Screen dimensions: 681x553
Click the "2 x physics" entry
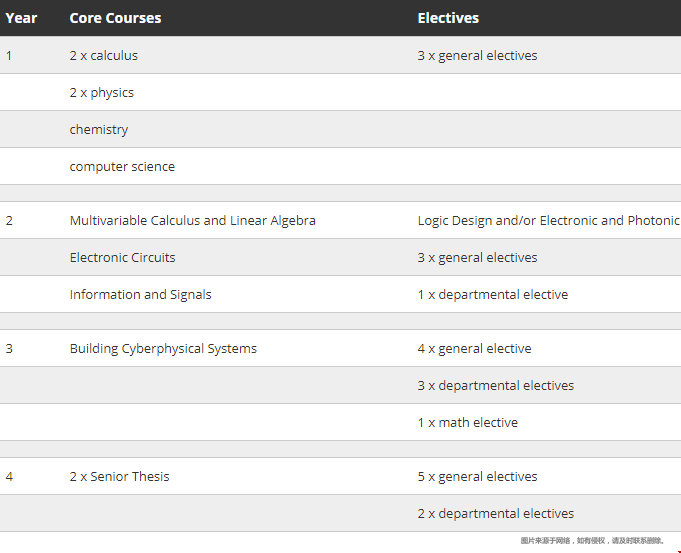102,93
